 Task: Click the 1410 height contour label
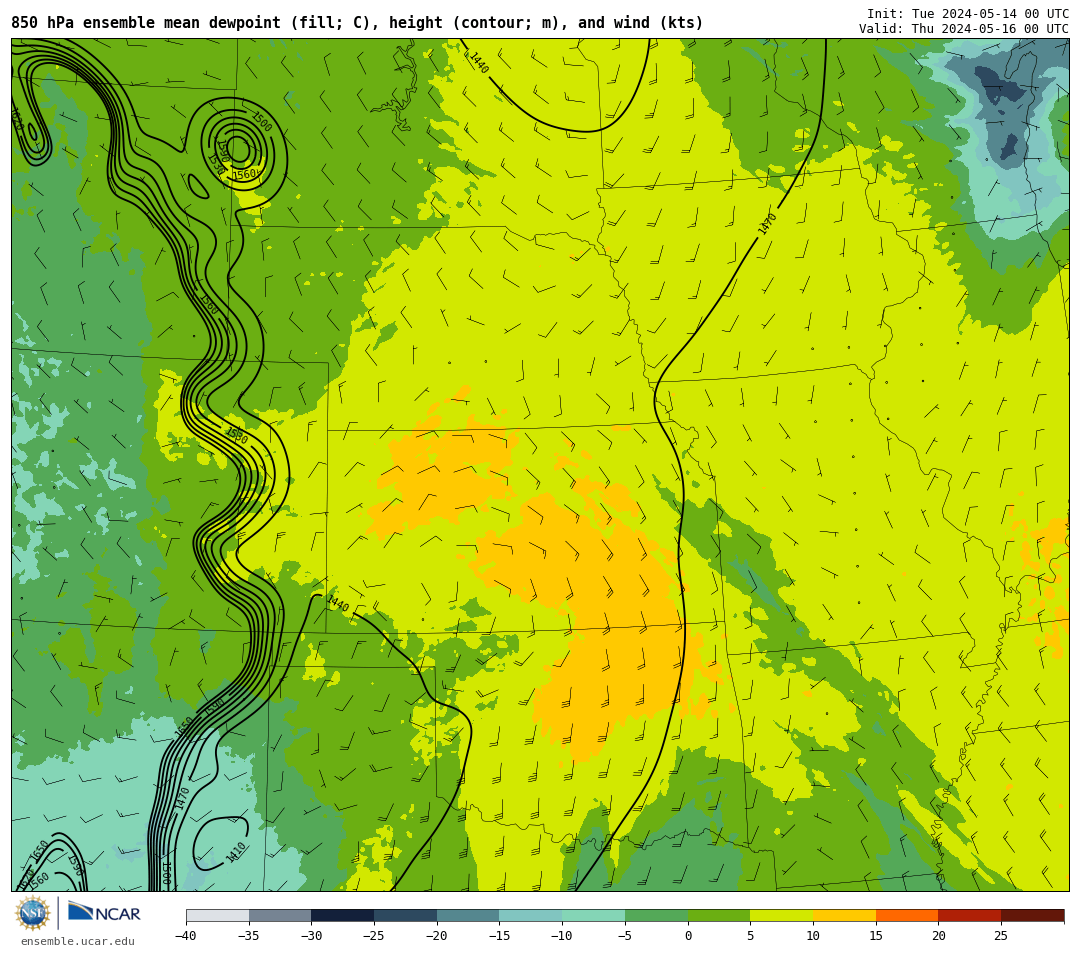click(236, 853)
